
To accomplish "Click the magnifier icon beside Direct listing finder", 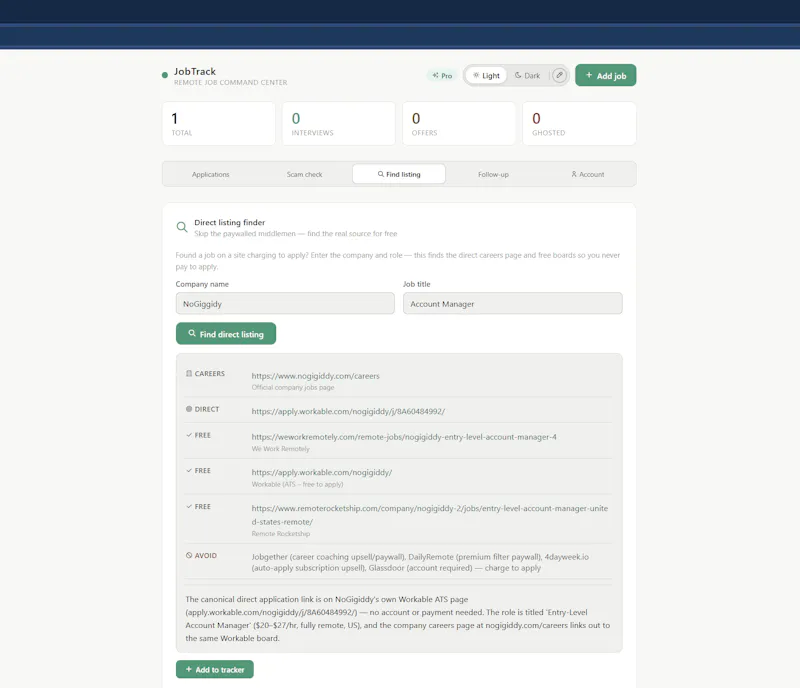I will point(182,227).
